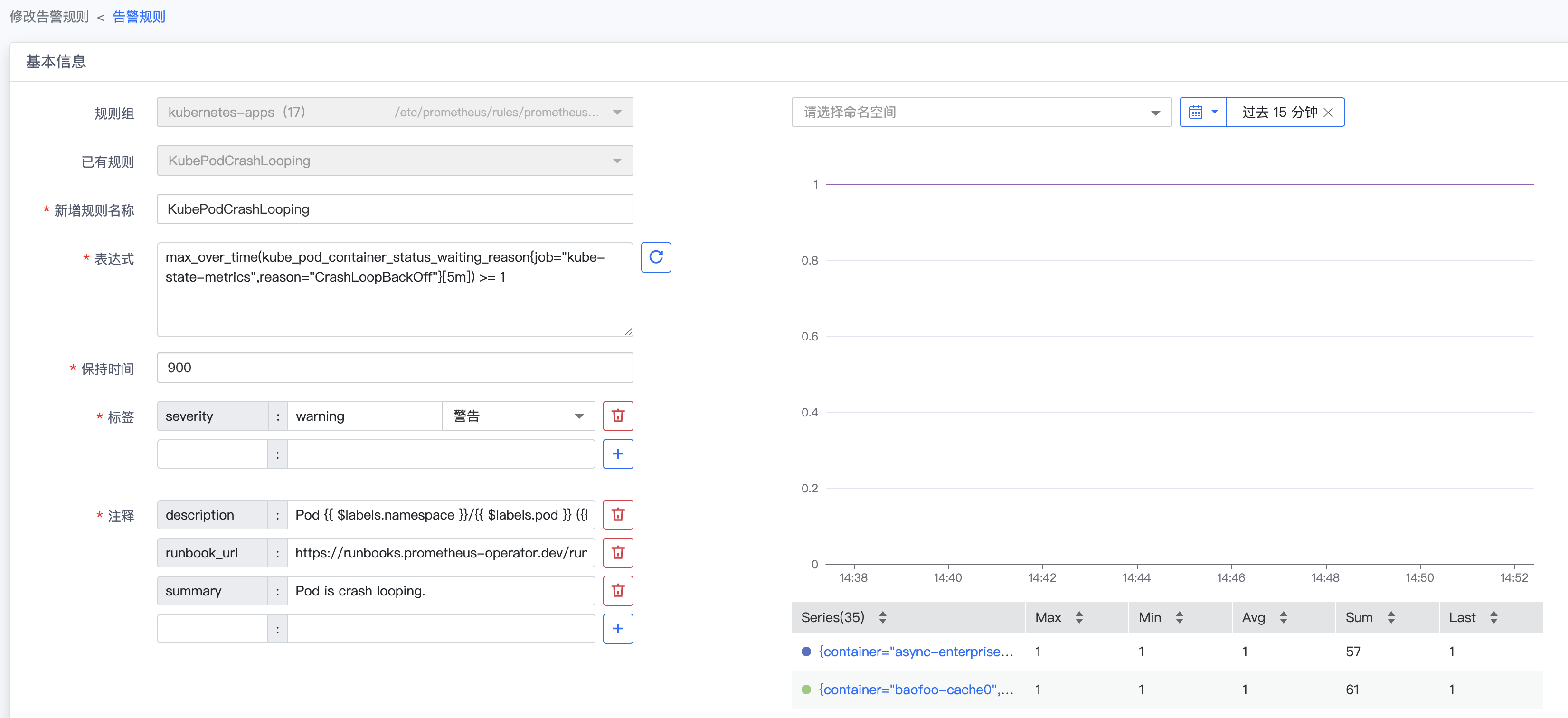Delete the runbook_url annotation
The image size is (1568, 718).
click(x=618, y=552)
